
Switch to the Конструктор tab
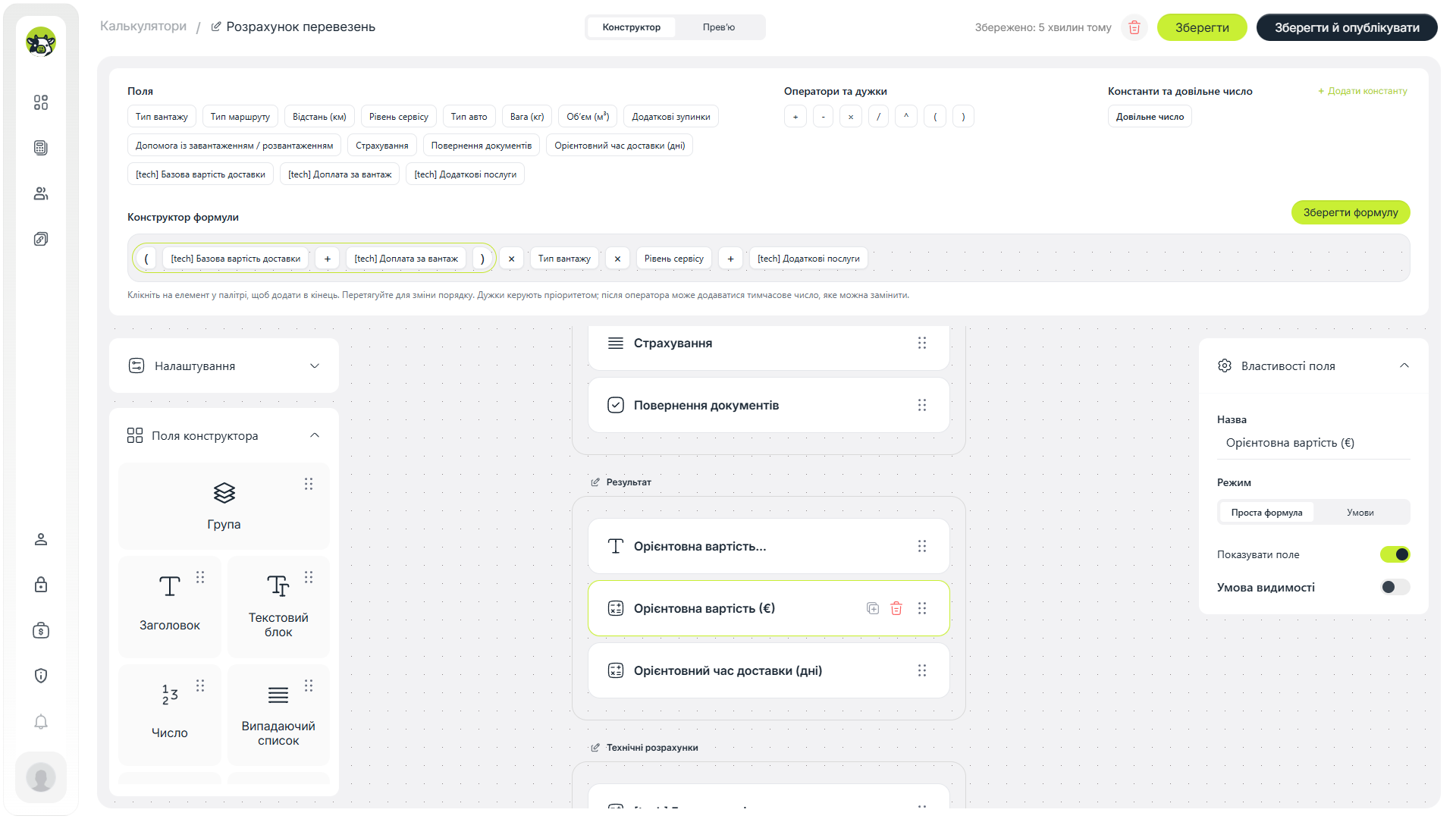(632, 27)
